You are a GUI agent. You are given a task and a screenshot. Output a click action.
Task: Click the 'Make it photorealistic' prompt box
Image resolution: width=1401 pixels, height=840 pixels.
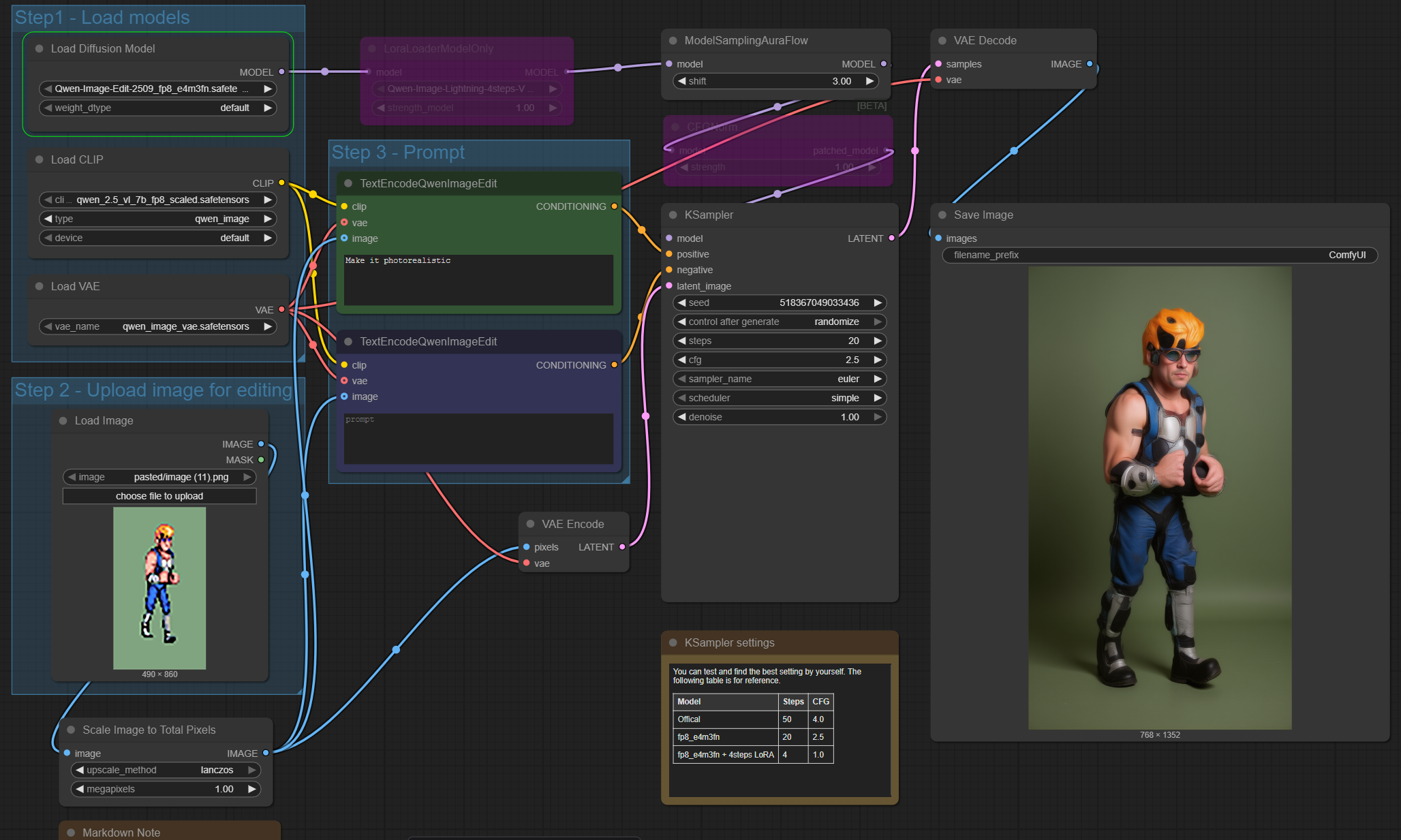[x=478, y=280]
